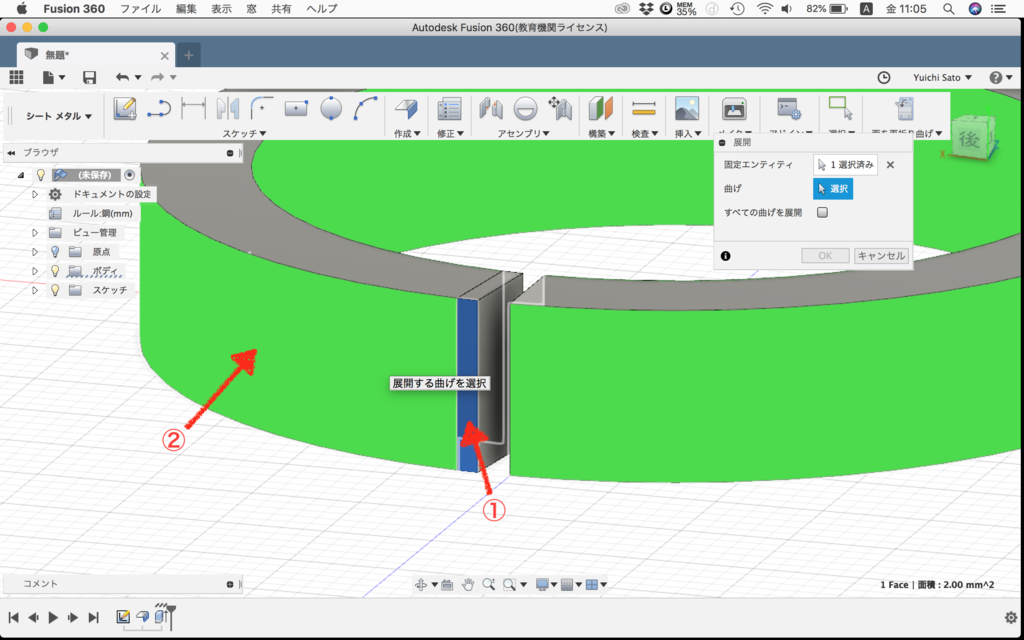
Task: Select the Circle sketch tool
Action: [331, 108]
